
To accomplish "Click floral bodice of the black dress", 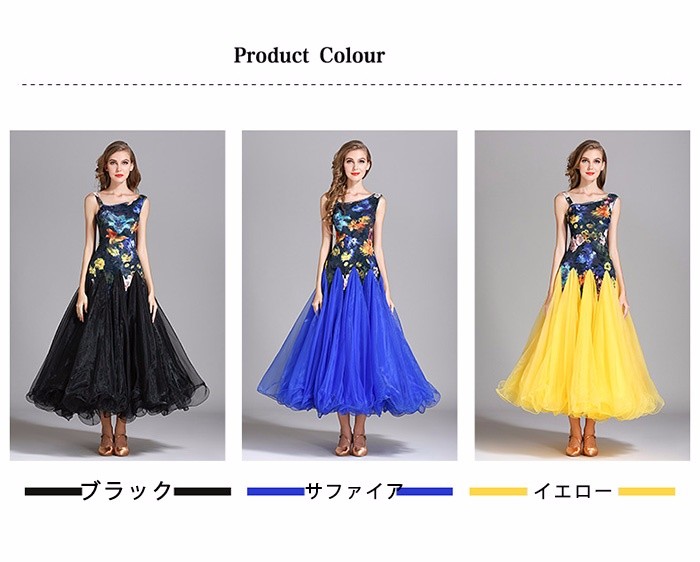I will coord(117,239).
